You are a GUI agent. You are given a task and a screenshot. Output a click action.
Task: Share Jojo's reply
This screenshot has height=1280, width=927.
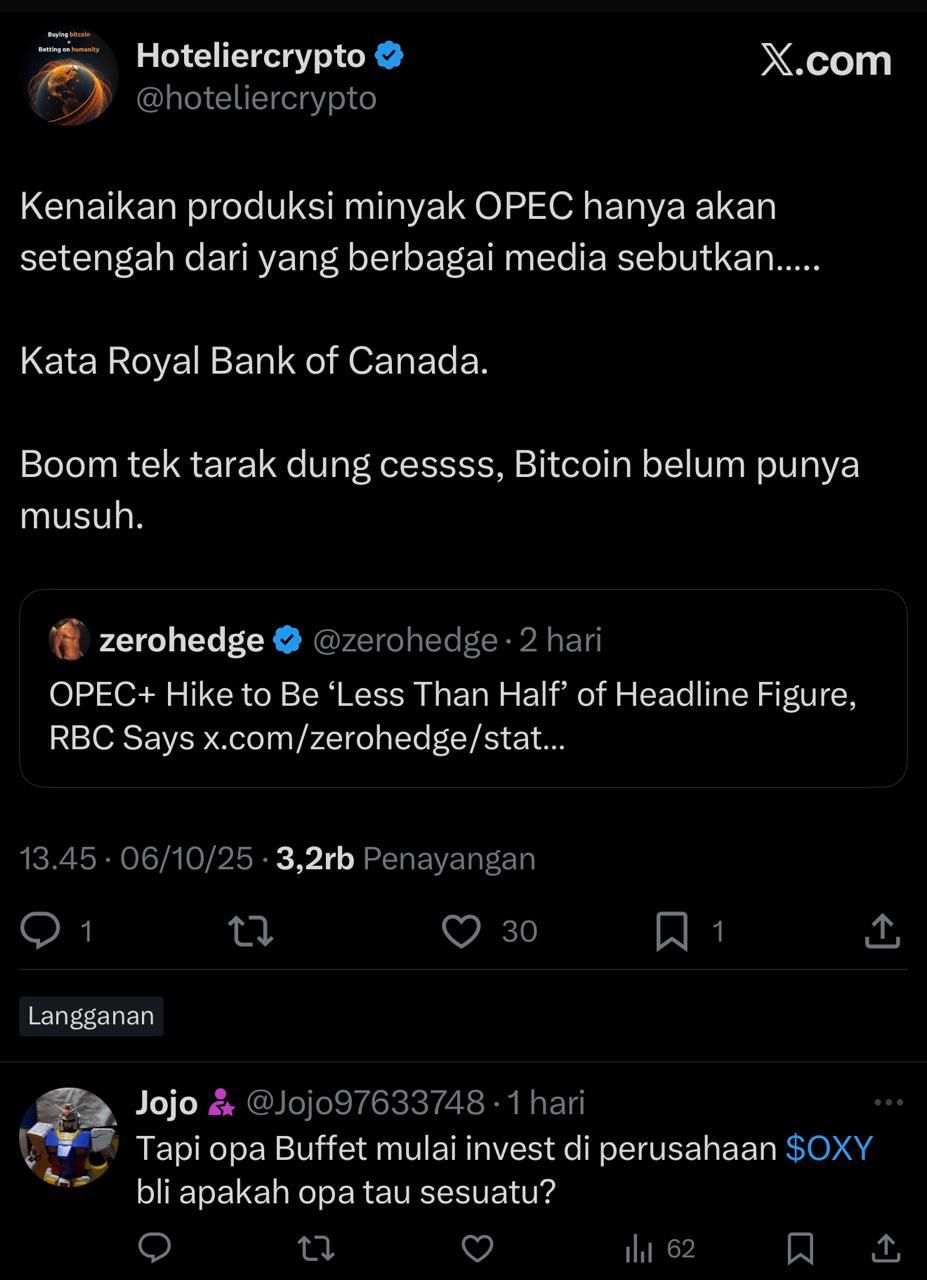tap(885, 1248)
